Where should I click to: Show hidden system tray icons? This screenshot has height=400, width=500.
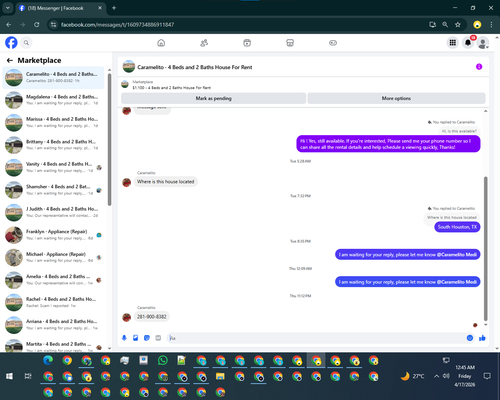point(436,376)
